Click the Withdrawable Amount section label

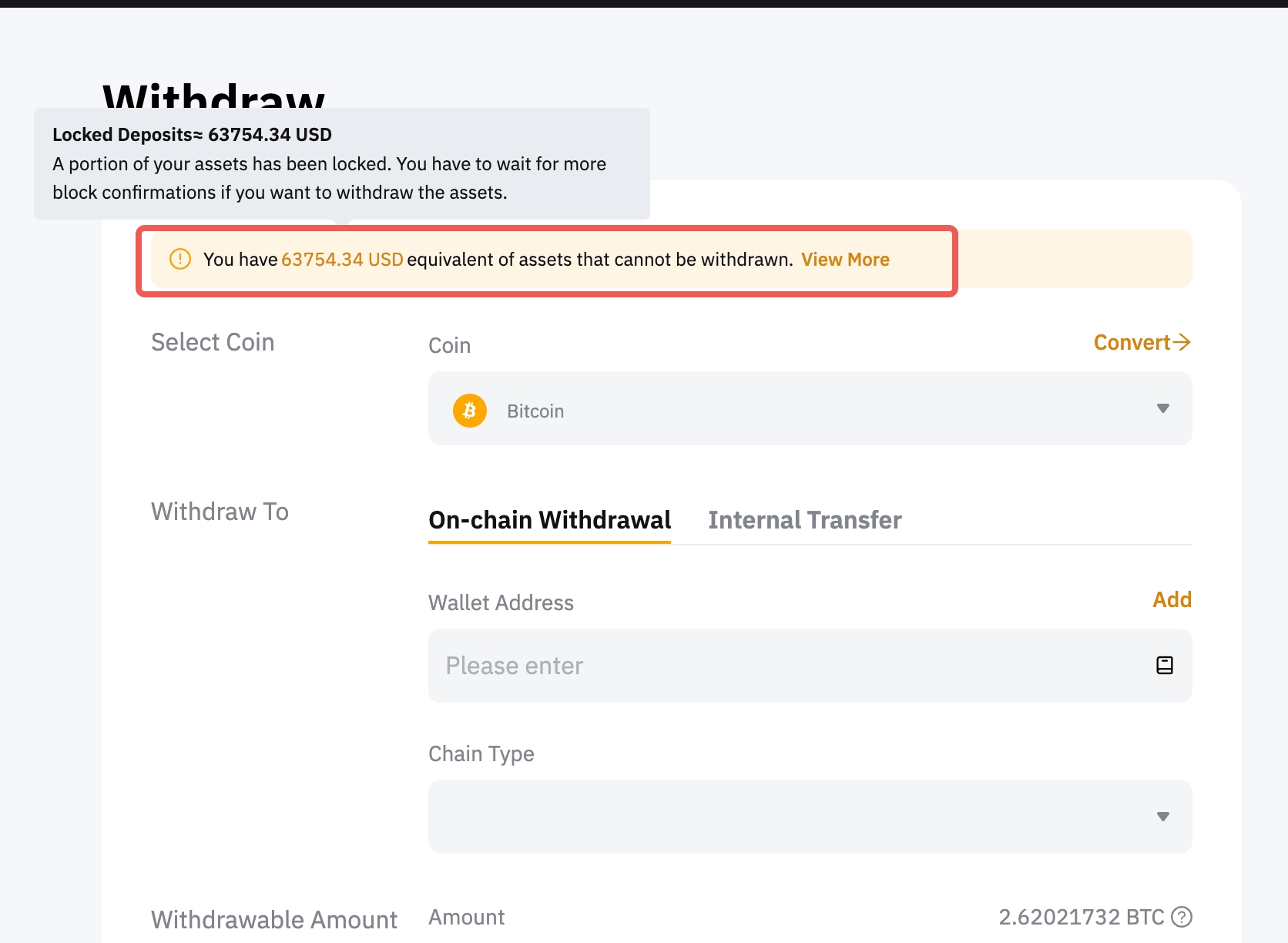pos(274,919)
